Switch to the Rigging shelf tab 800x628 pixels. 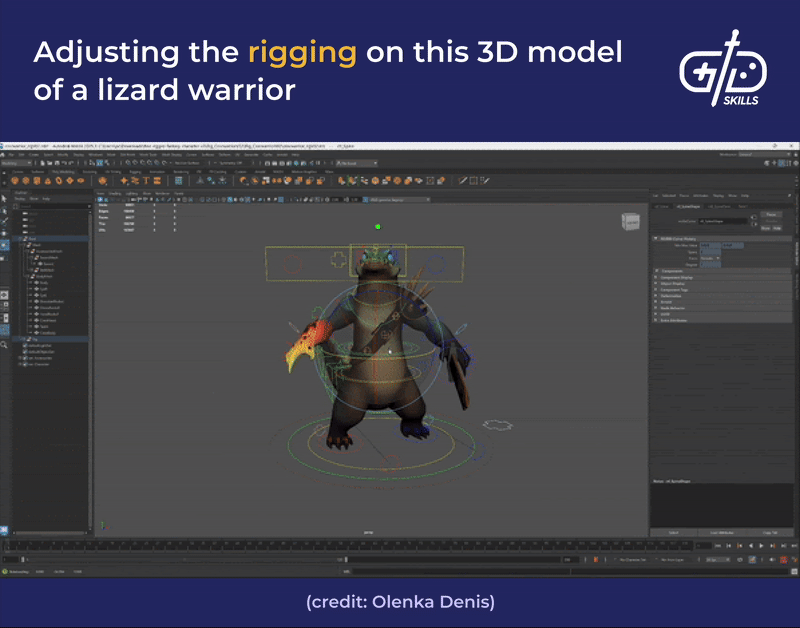[135, 172]
